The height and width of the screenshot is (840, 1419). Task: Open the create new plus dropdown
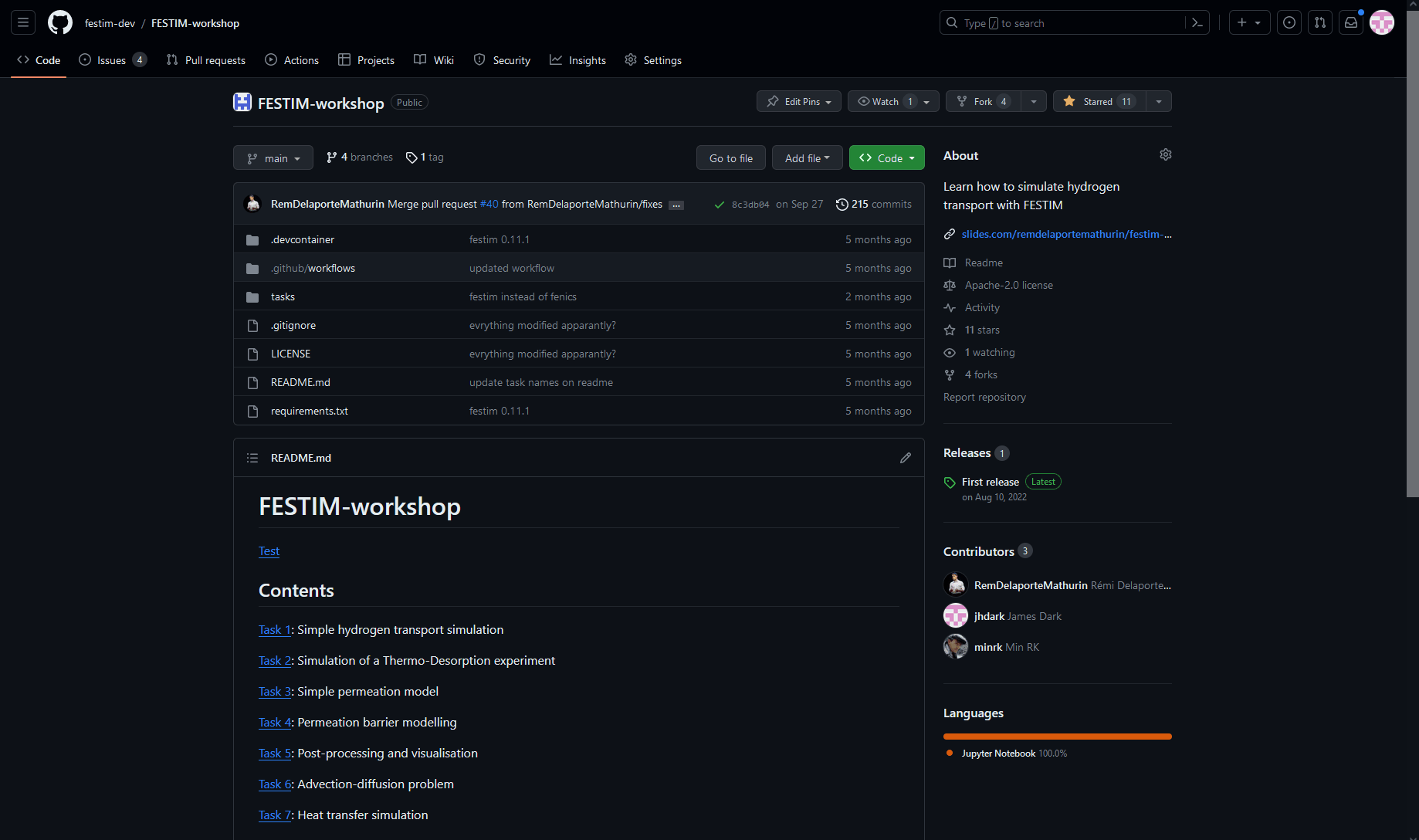coord(1249,23)
